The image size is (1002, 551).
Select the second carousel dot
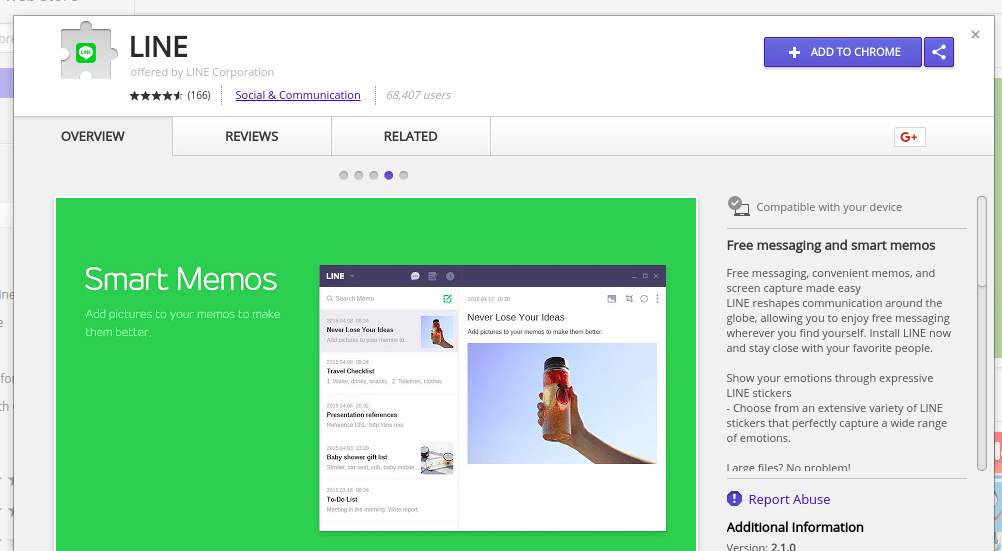coord(358,175)
